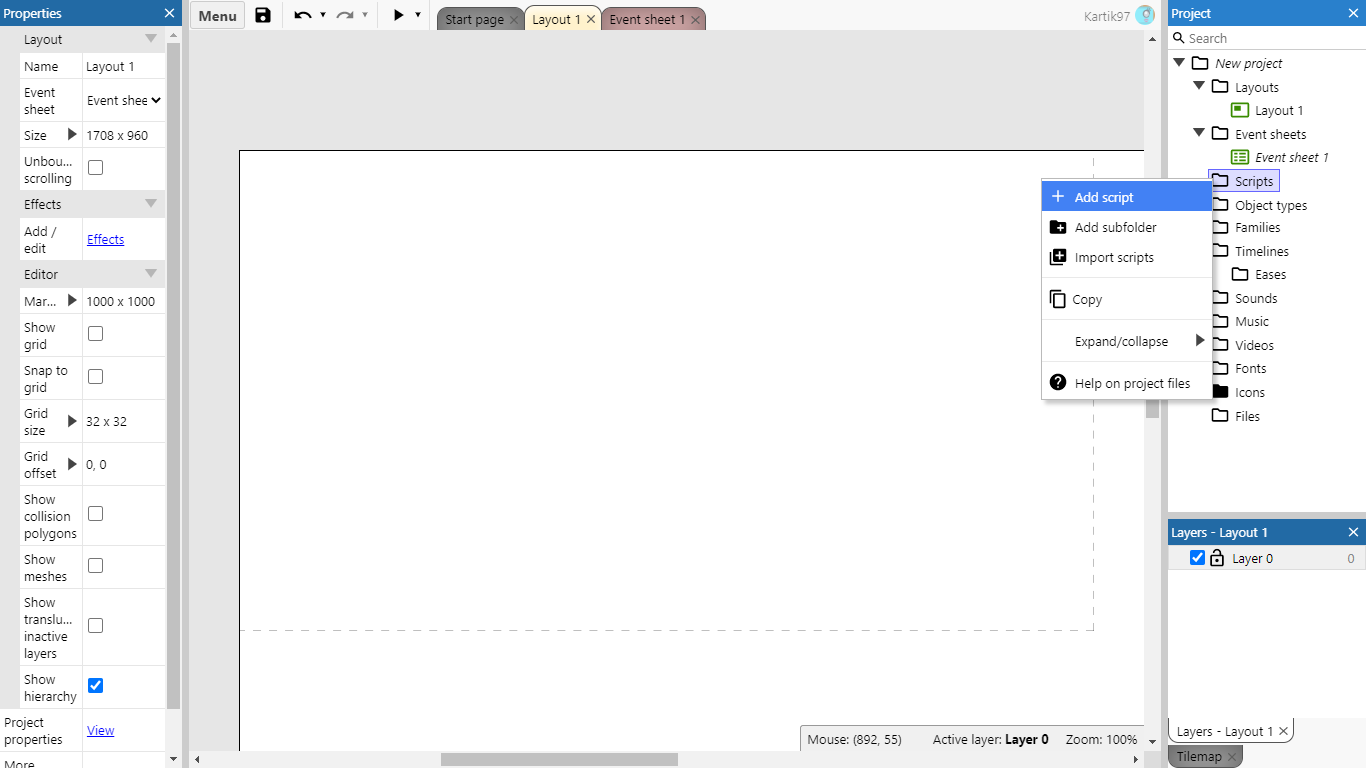The width and height of the screenshot is (1366, 768).
Task: Select the Families folder
Action: click(1257, 227)
